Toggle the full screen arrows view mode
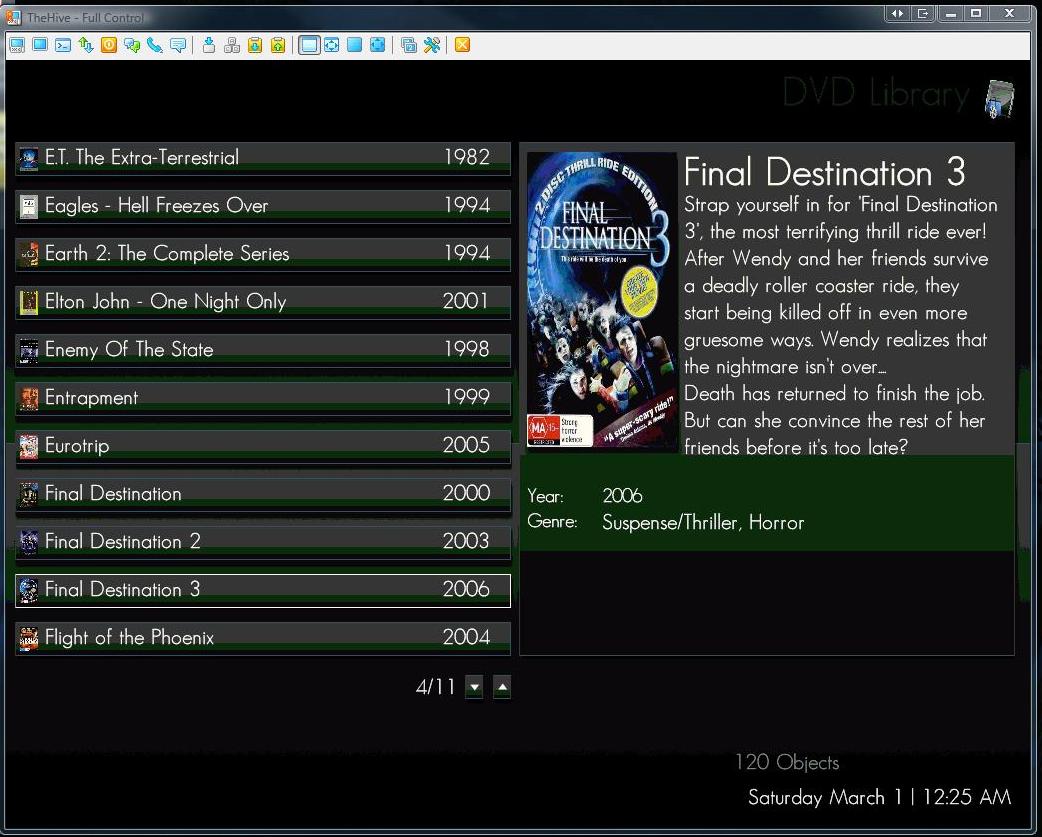 (377, 45)
